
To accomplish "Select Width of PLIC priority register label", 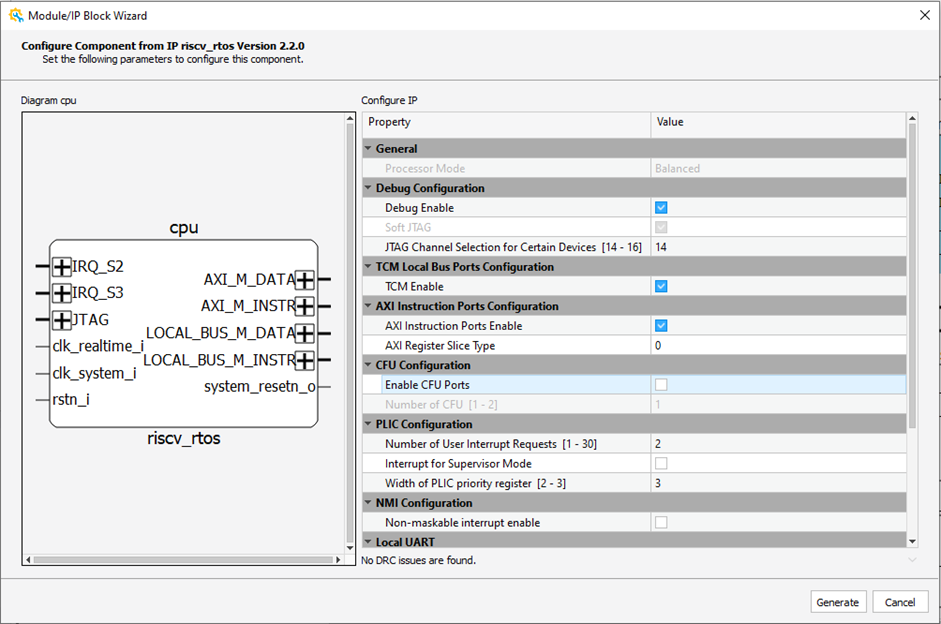I will pos(475,484).
